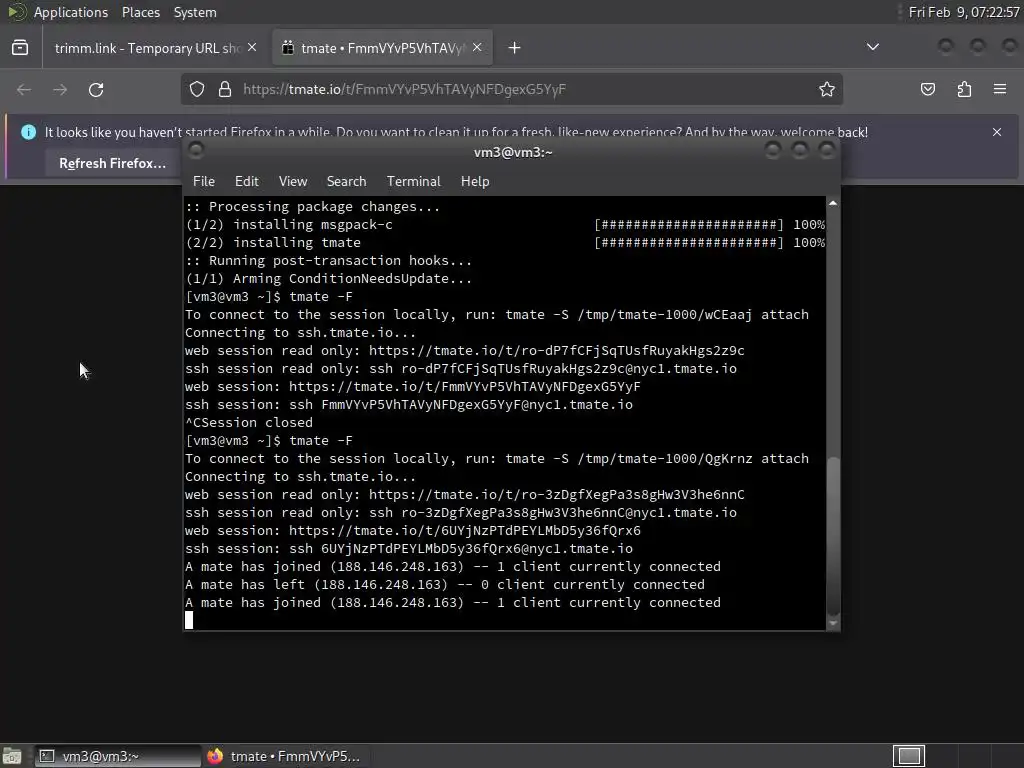Go back with the browser back arrow
Image resolution: width=1024 pixels, height=768 pixels.
[24, 89]
